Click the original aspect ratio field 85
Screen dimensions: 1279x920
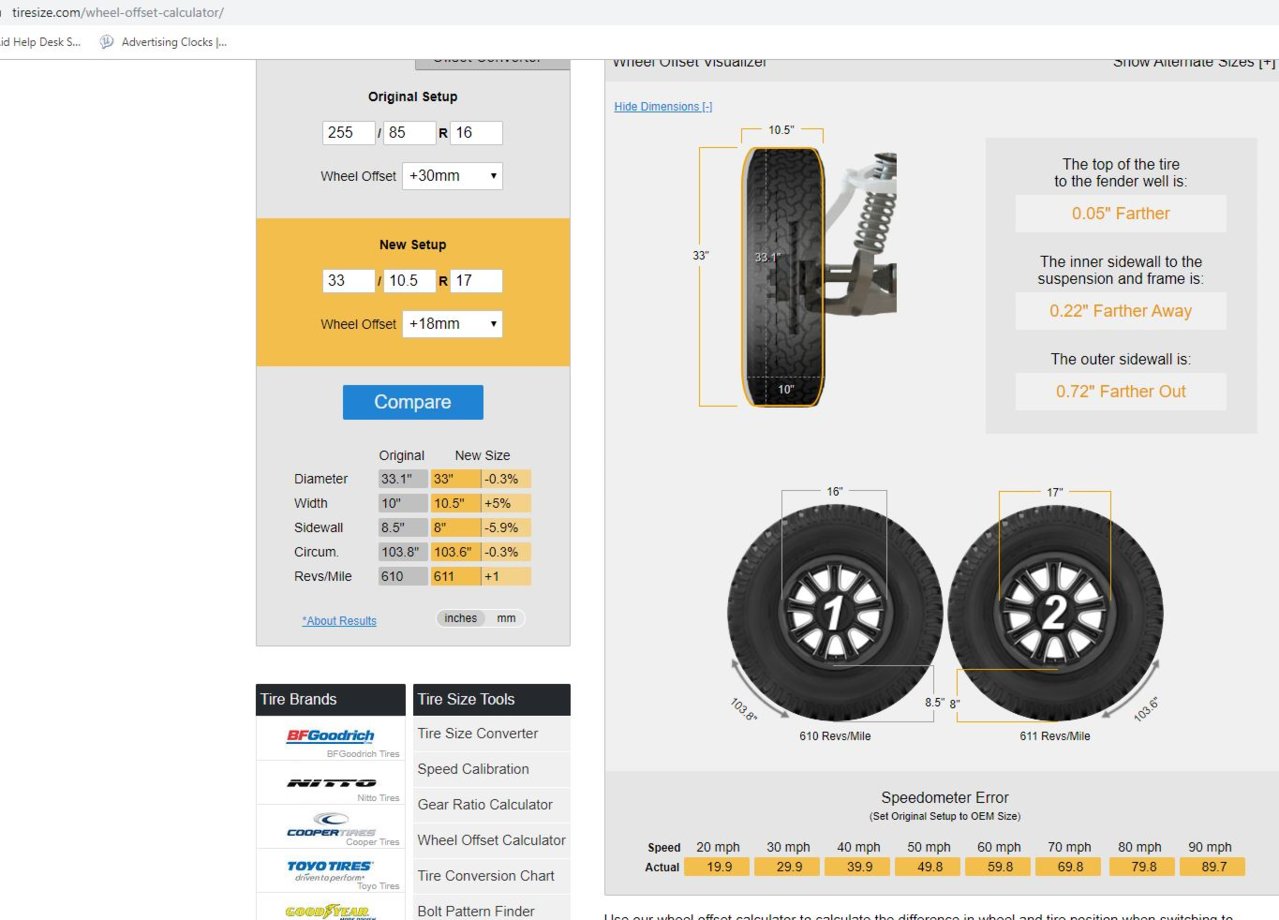click(x=410, y=133)
